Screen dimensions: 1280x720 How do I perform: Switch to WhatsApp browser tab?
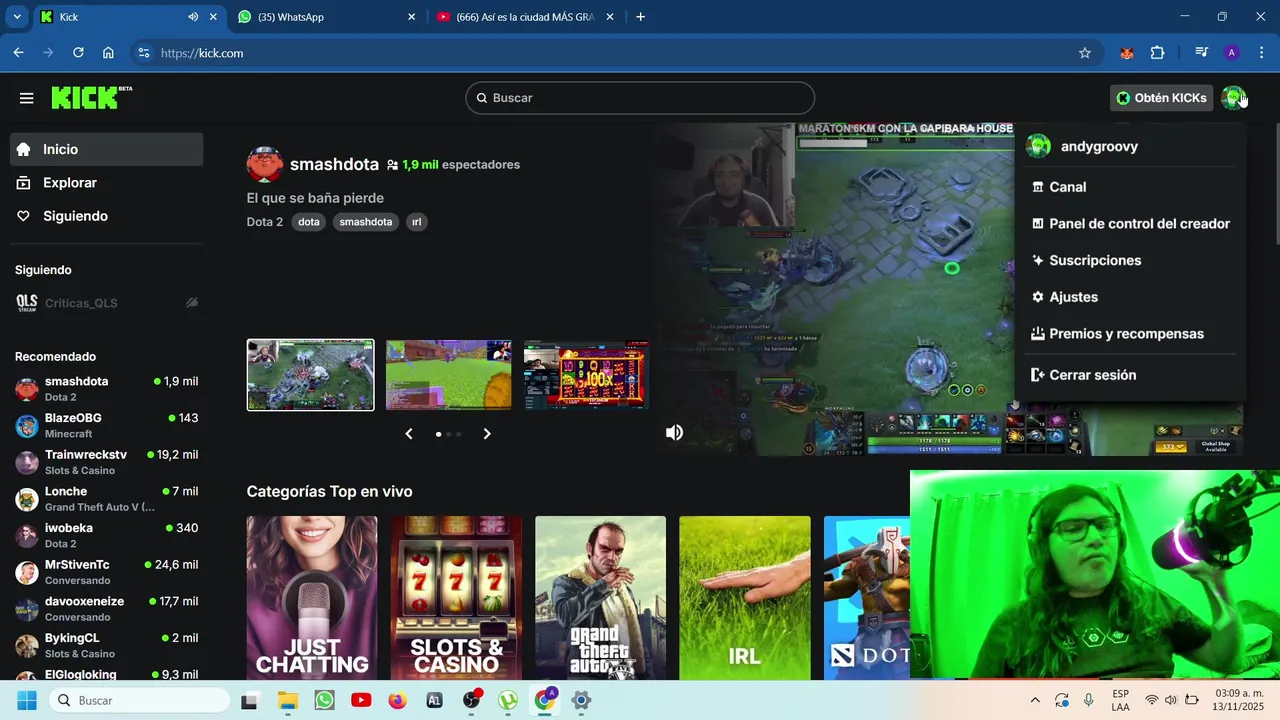(327, 17)
